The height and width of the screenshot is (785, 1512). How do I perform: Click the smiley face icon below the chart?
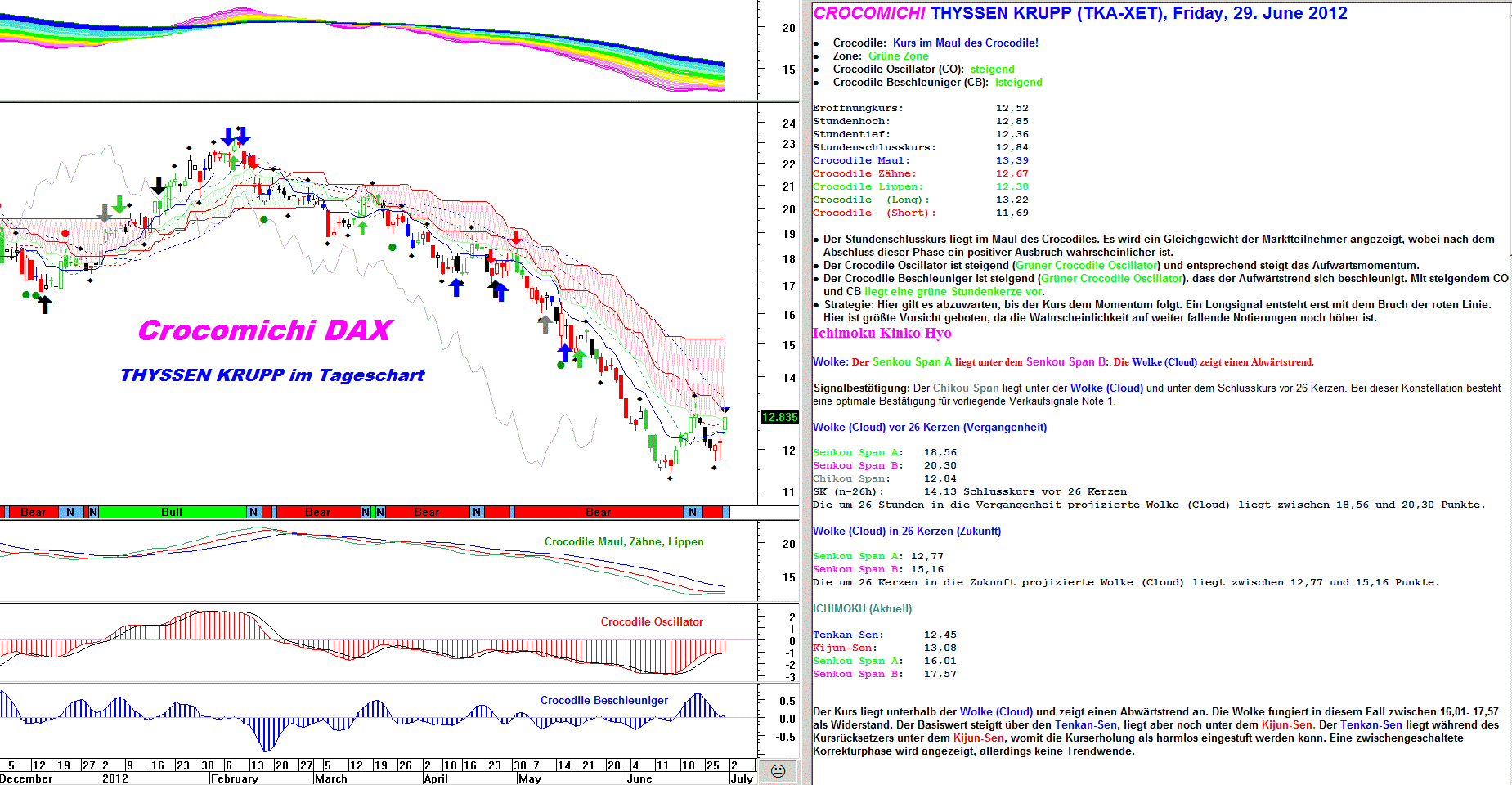pos(778,771)
